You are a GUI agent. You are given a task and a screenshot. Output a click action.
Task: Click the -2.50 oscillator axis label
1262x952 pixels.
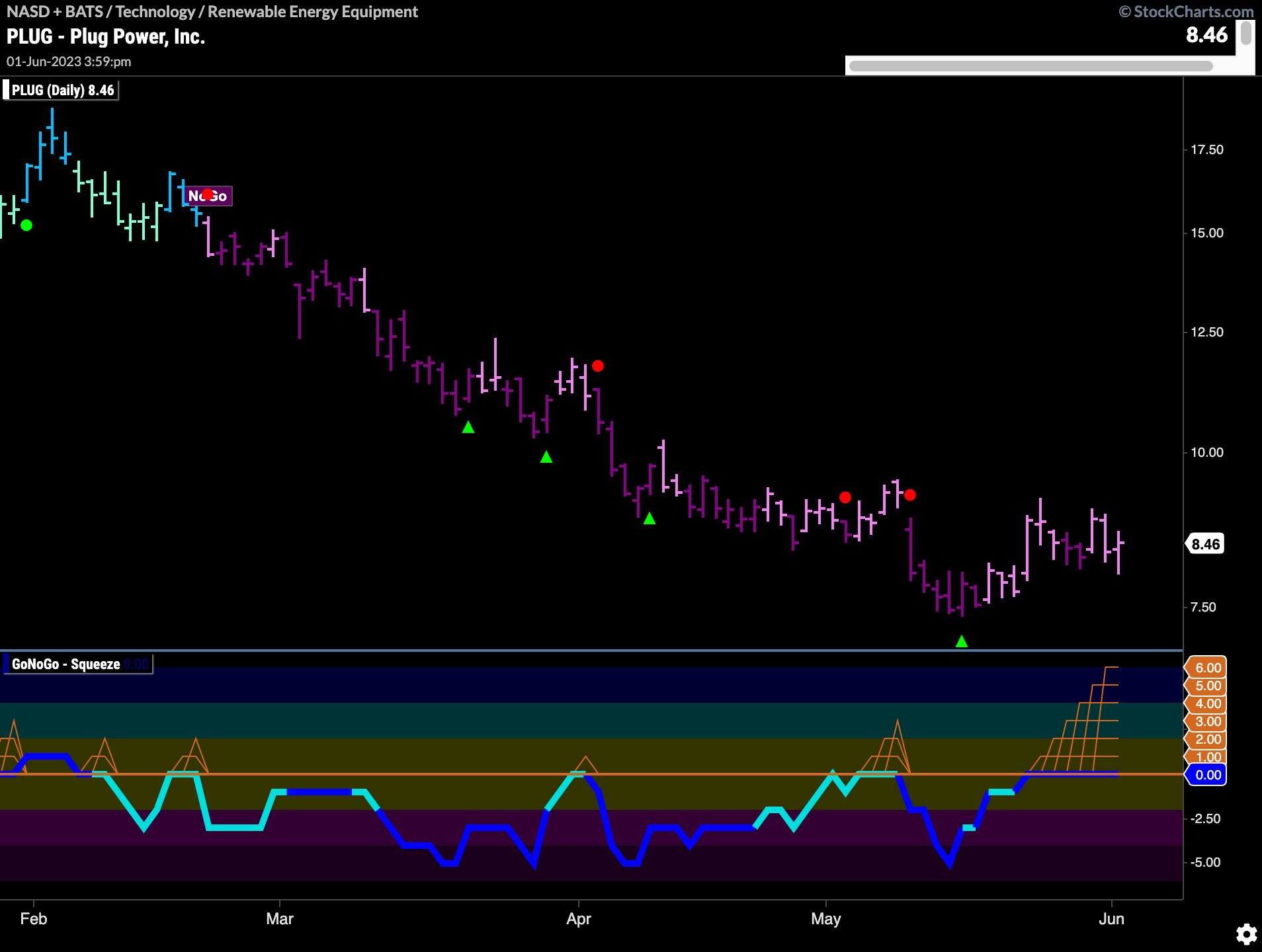[x=1205, y=818]
